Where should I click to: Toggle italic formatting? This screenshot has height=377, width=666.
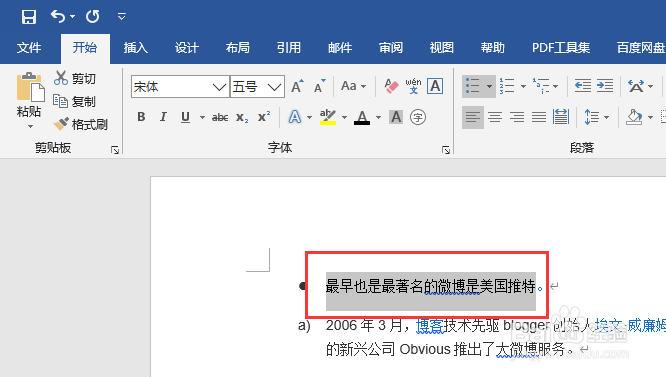(x=163, y=117)
